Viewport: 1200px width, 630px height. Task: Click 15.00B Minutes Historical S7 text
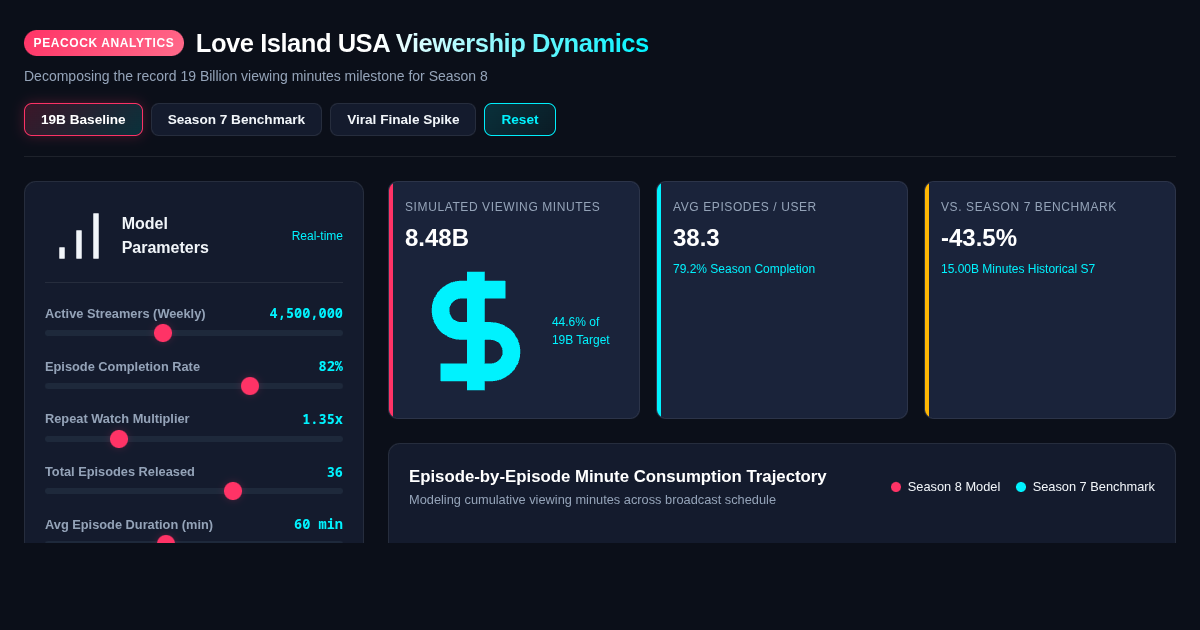tap(1018, 269)
